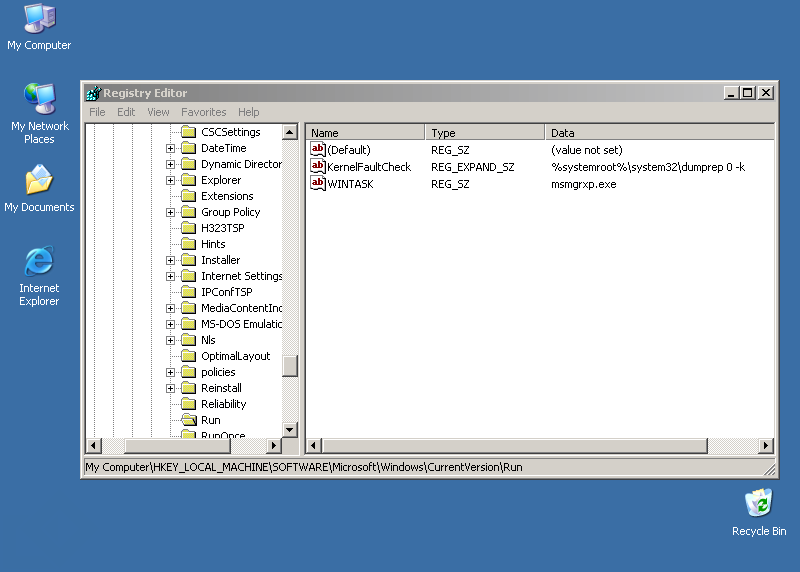Expand the MS-DOS Emulation key
This screenshot has height=572, width=800.
pos(170,325)
